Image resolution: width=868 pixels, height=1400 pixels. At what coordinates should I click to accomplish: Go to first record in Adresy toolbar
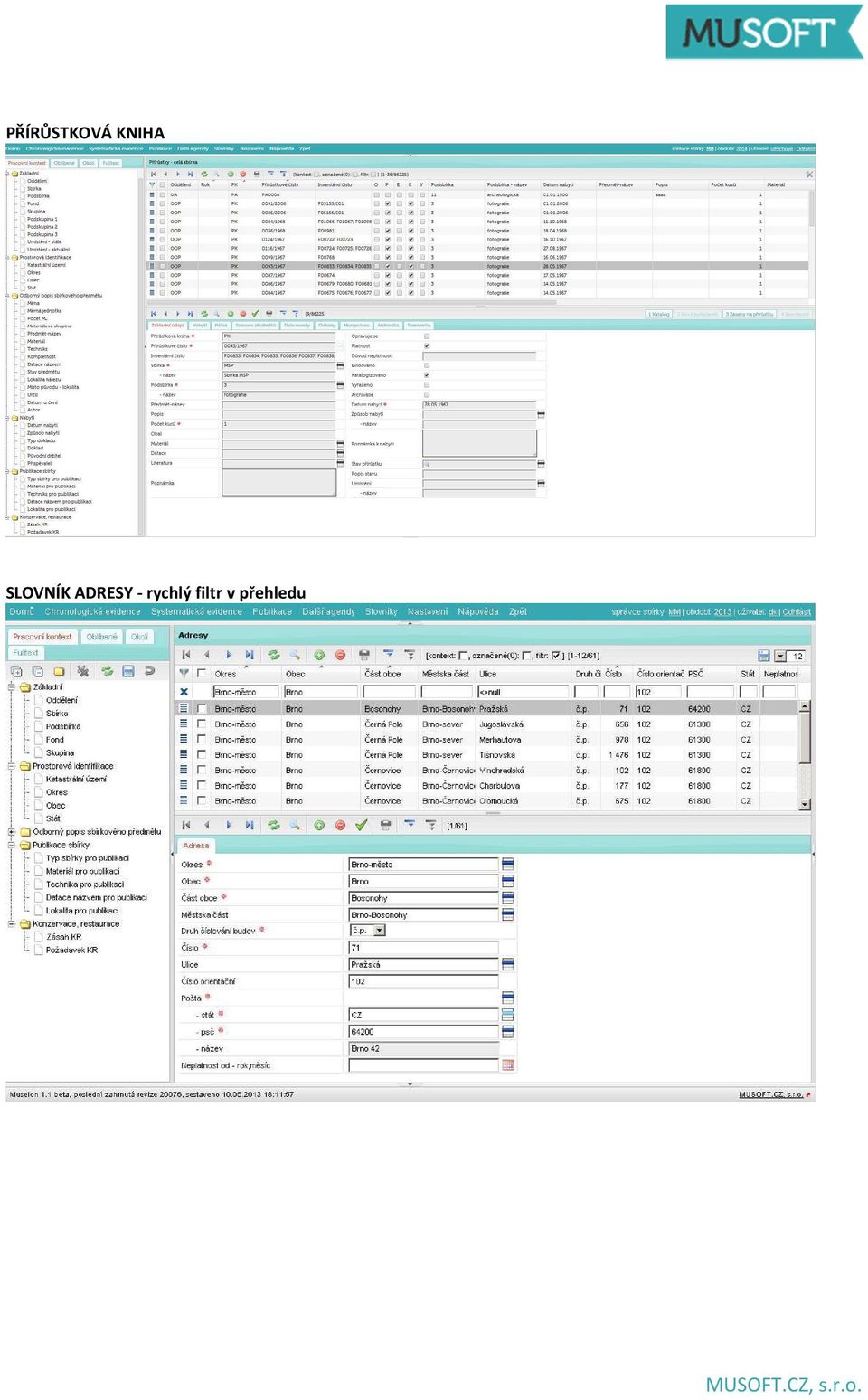coord(186,655)
